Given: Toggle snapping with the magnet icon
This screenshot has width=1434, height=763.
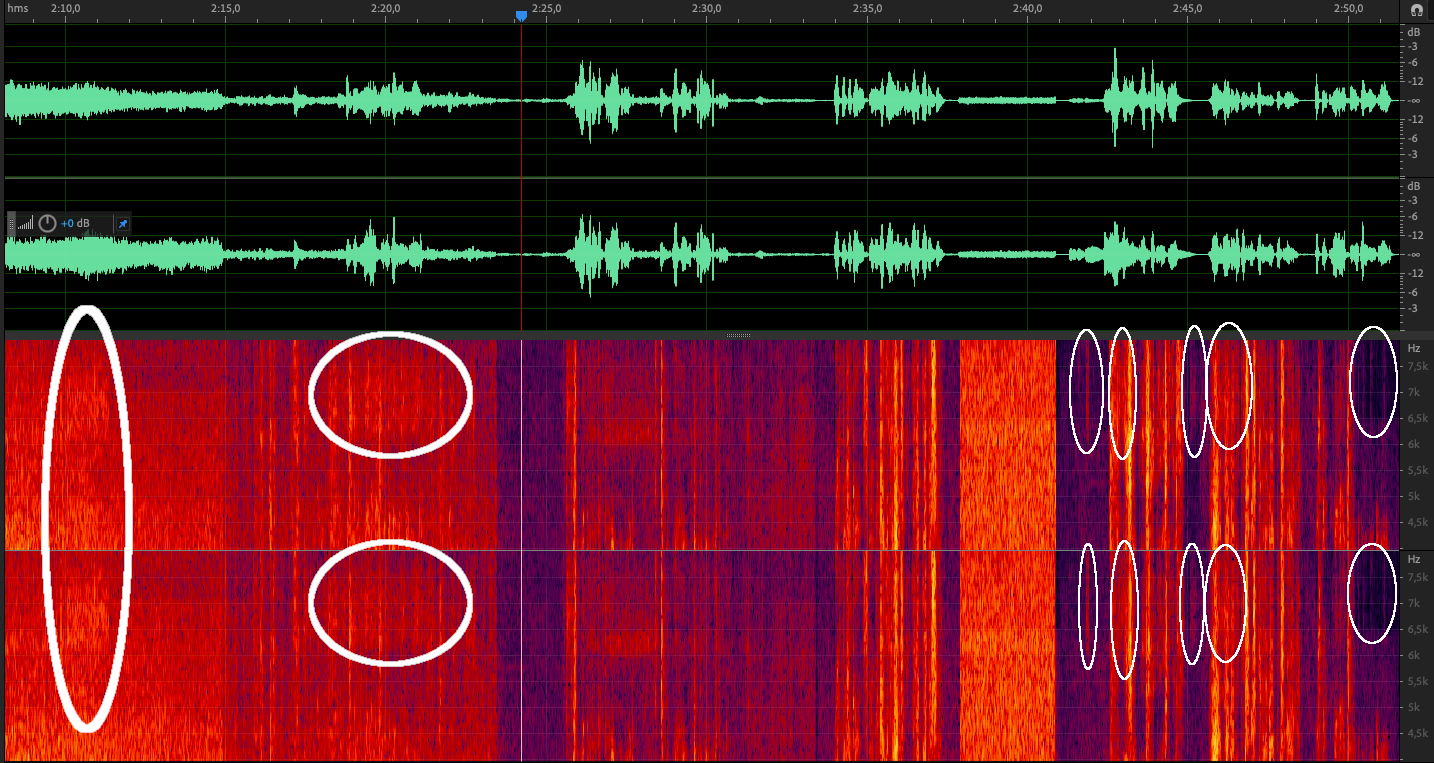Looking at the screenshot, I should click(x=1415, y=9).
